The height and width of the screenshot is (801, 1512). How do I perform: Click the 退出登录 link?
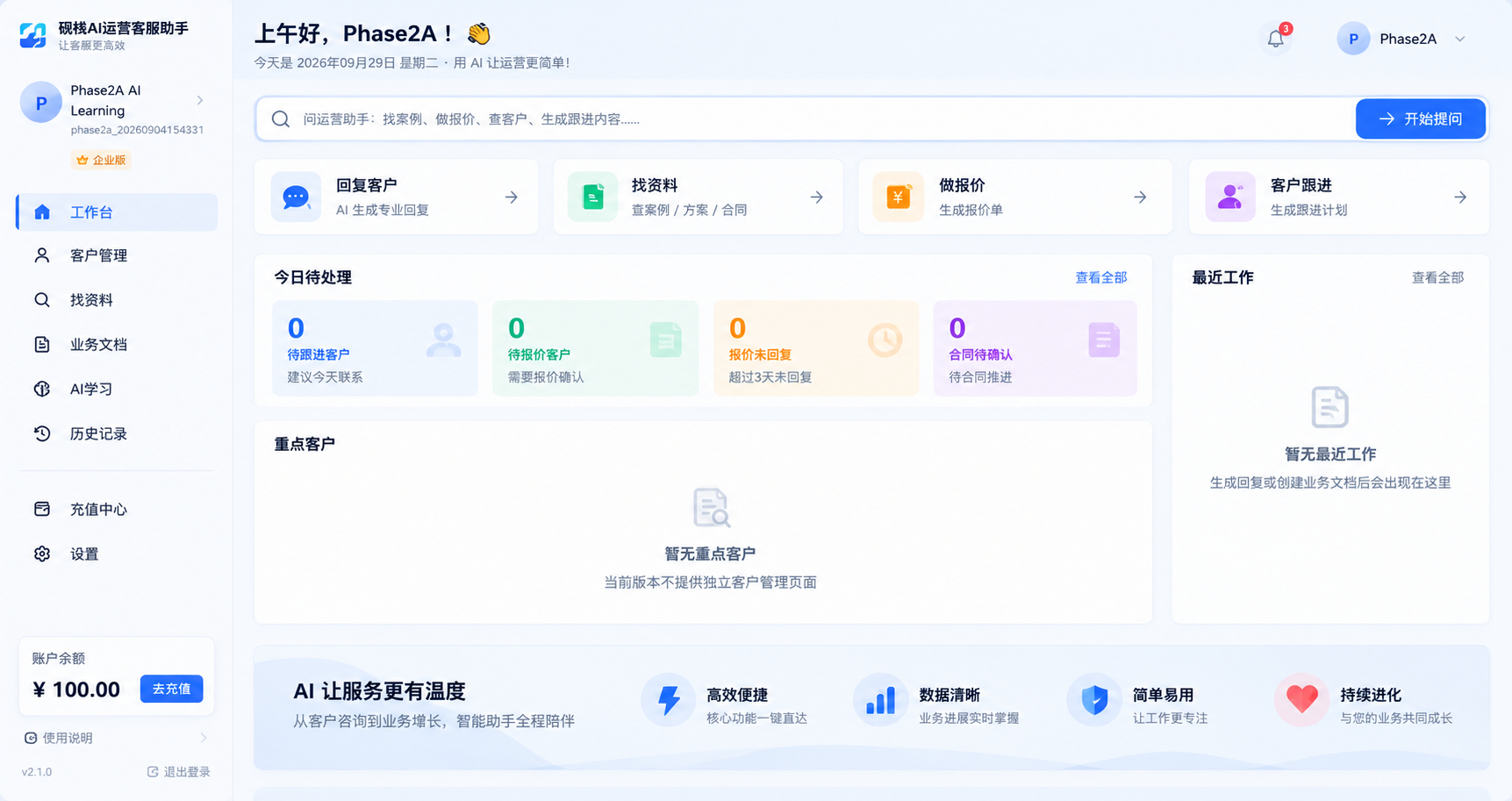coord(178,772)
